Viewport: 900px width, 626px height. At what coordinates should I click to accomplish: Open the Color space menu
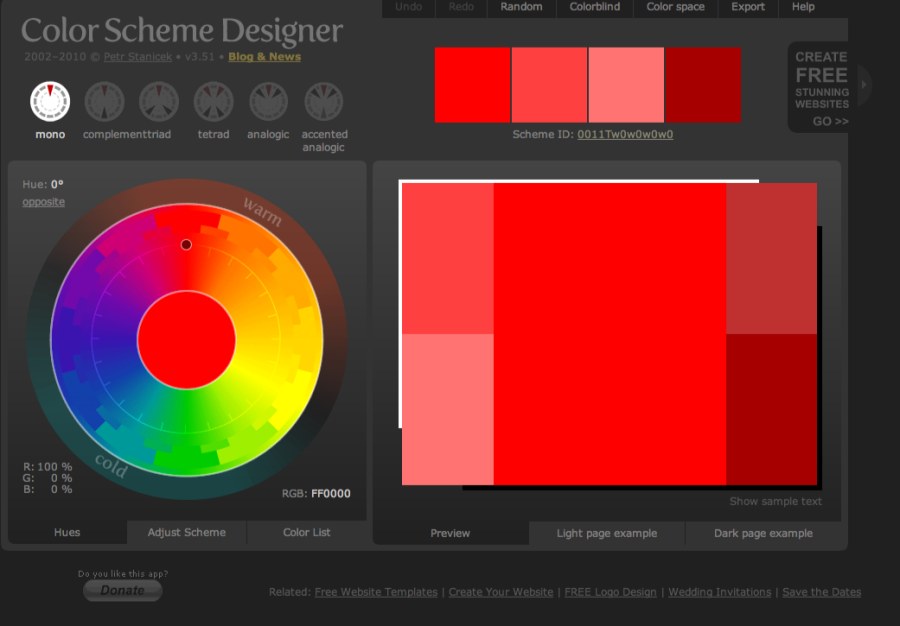point(676,7)
